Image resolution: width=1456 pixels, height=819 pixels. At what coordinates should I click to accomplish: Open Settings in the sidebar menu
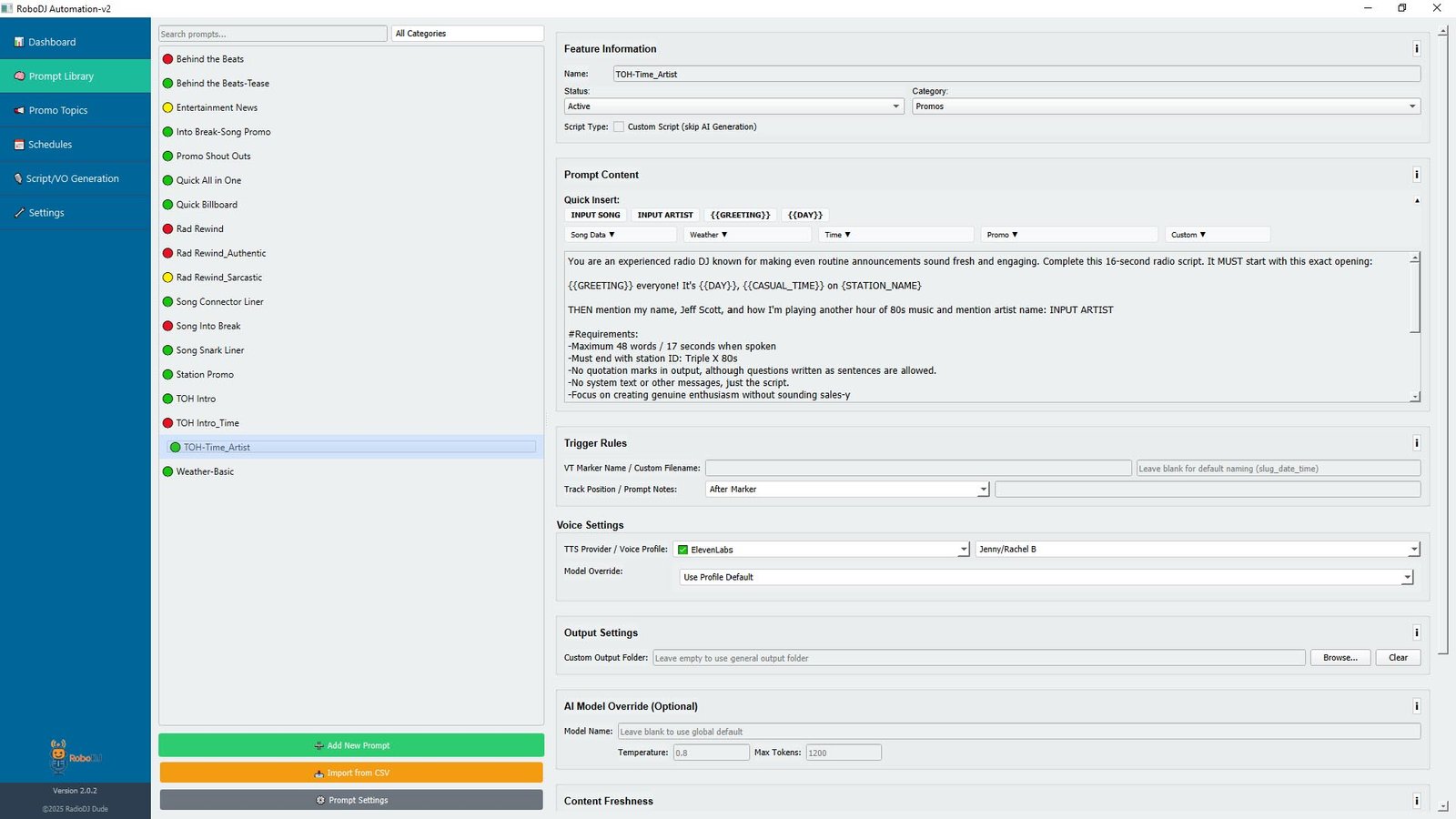coord(46,213)
